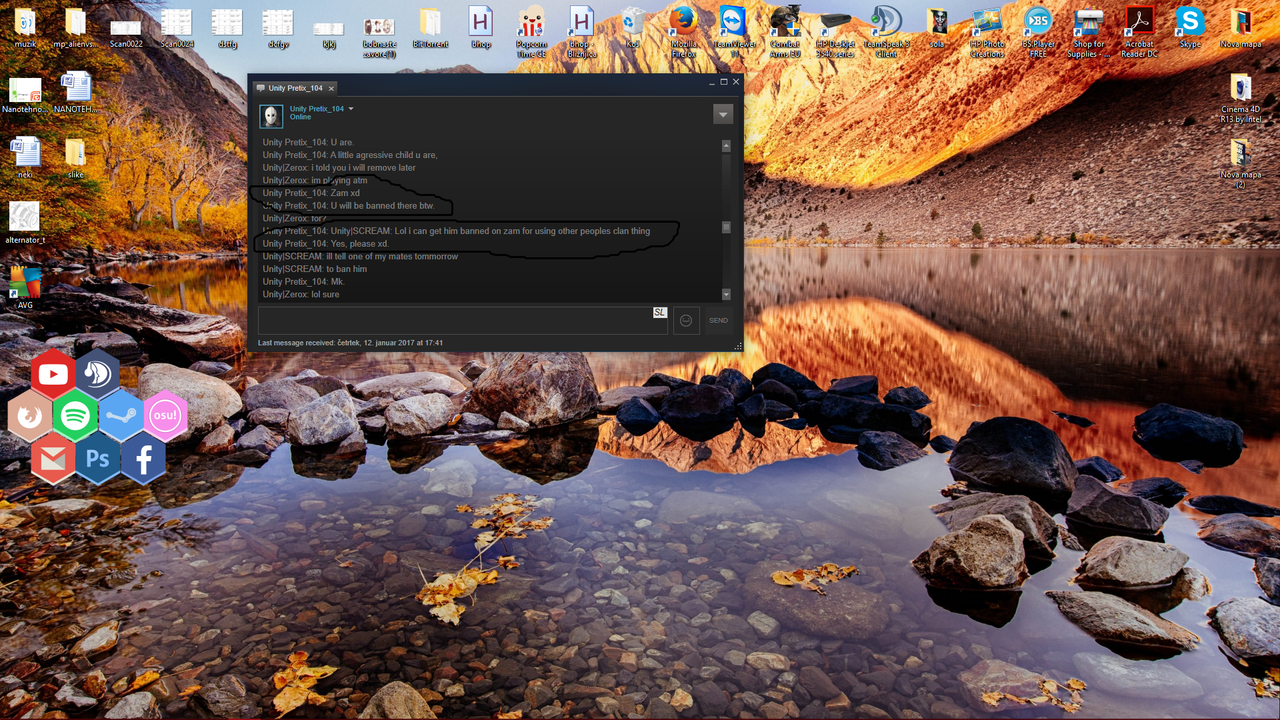Open Gmail from the hexagon launcher
The image size is (1280, 720).
pyautogui.click(x=53, y=458)
